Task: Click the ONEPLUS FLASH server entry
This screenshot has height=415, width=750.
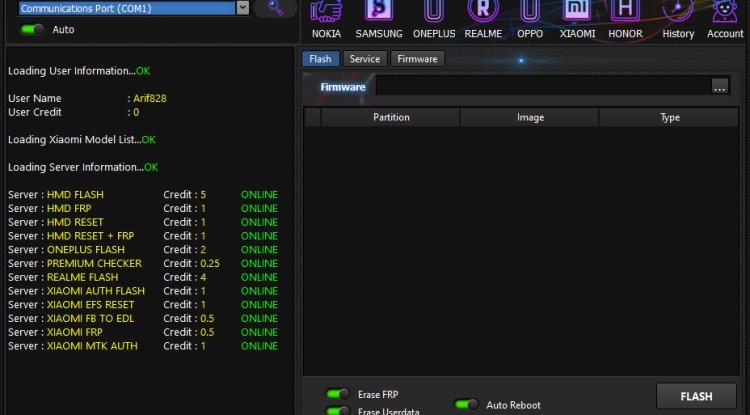Action: coord(86,250)
